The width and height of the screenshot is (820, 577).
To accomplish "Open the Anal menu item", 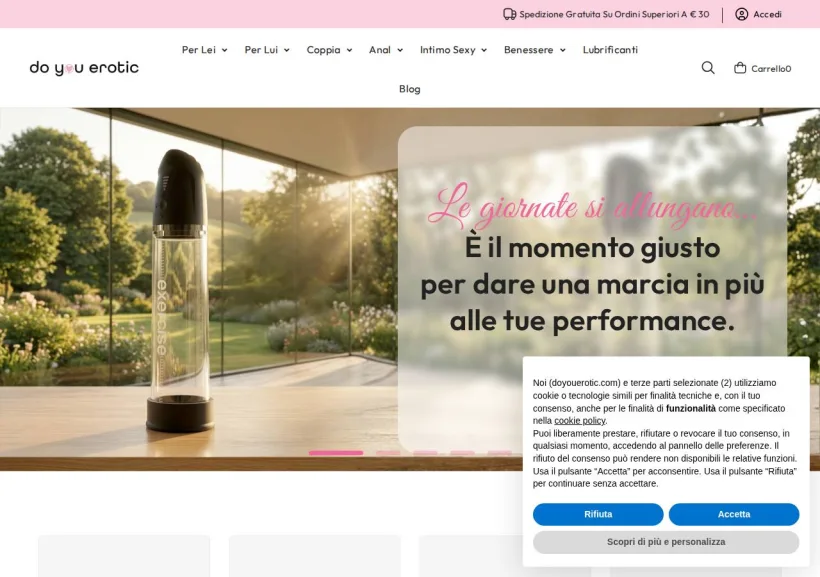I will [380, 50].
